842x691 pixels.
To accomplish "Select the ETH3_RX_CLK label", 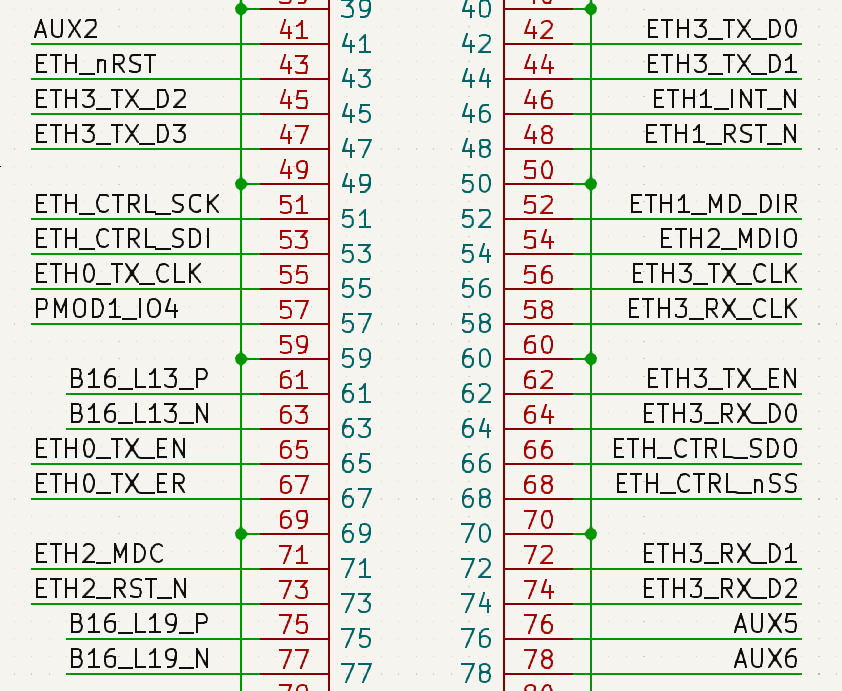I will point(713,309).
